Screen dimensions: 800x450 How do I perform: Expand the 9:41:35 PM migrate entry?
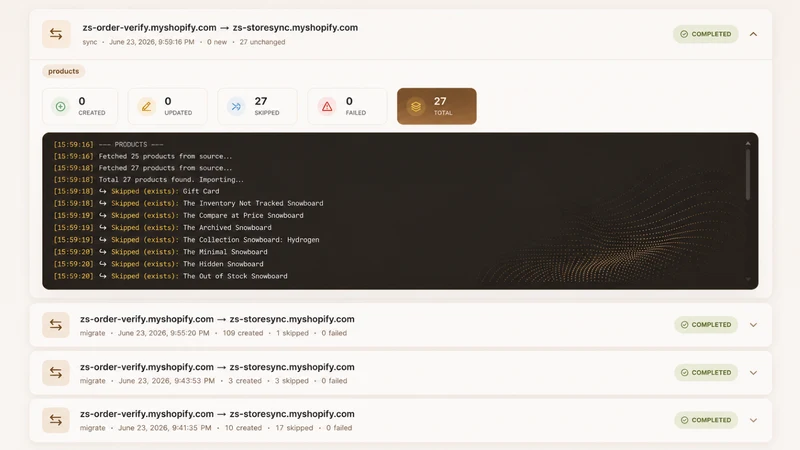coord(753,420)
